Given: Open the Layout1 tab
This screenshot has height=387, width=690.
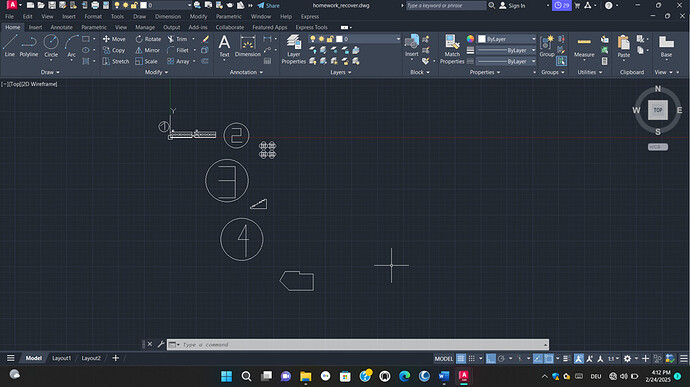Looking at the screenshot, I should 62,358.
